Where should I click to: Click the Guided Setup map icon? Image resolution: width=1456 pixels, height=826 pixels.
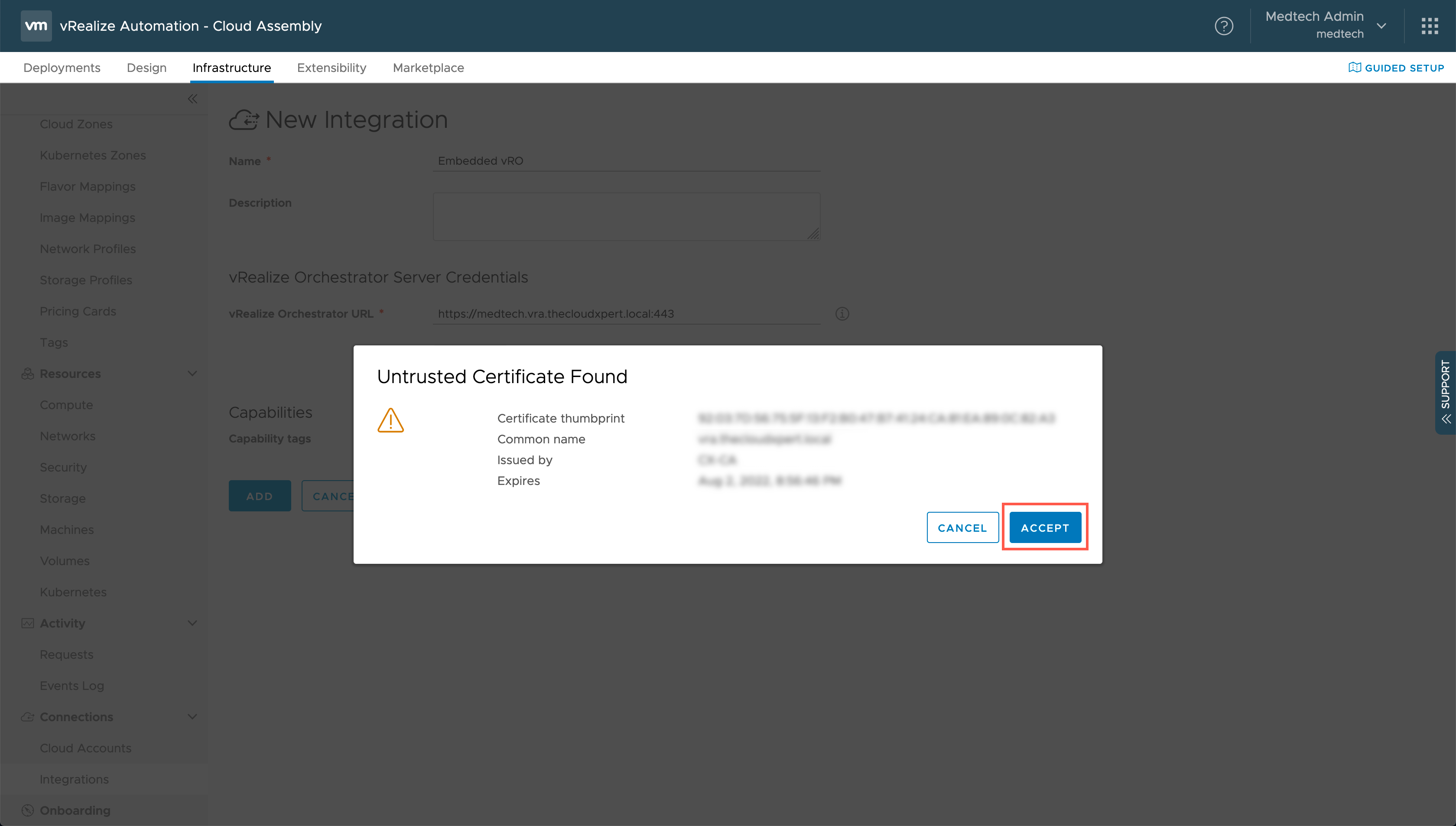coord(1355,68)
